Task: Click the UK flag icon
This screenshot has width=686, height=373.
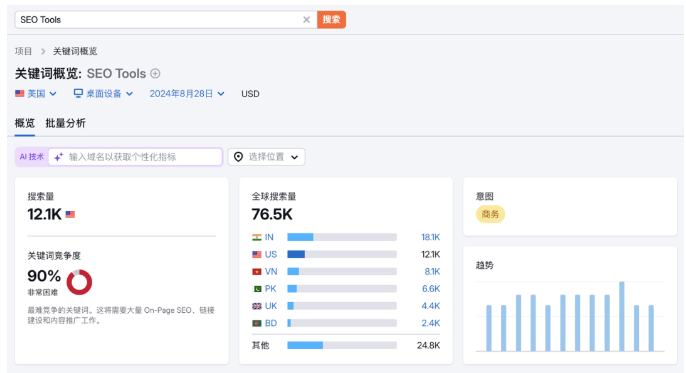Action: (x=257, y=306)
